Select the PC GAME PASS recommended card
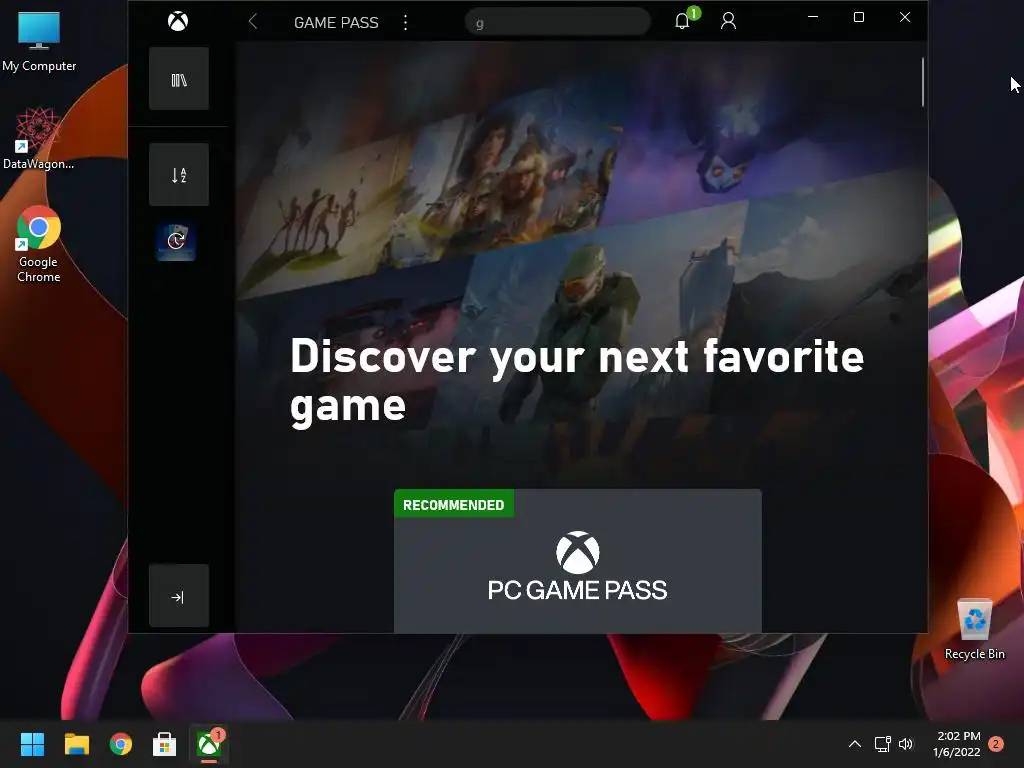The width and height of the screenshot is (1024, 768). click(577, 560)
